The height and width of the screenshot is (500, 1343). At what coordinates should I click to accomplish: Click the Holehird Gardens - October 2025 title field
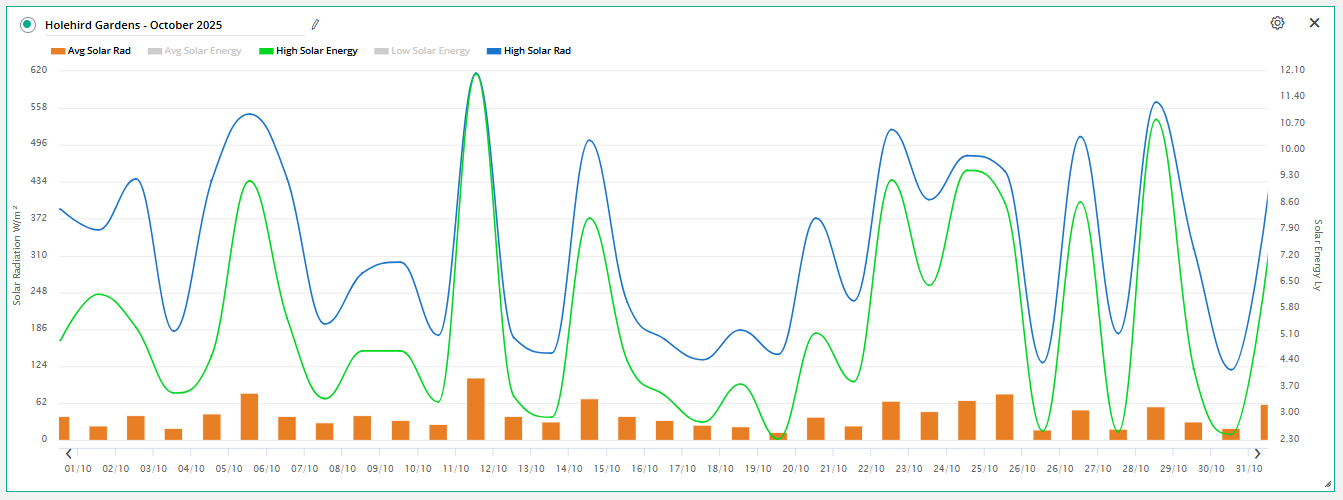click(170, 24)
